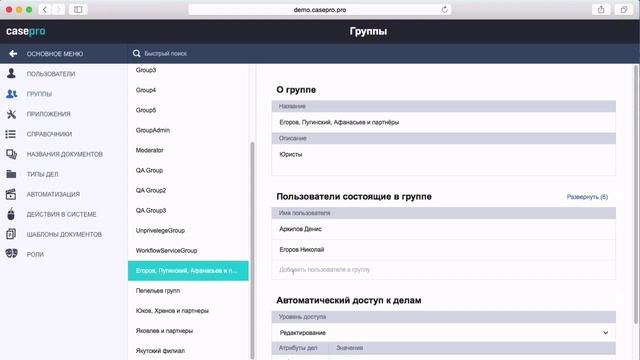Click the groups list scrollbar
This screenshot has width=640, height=360.
(252, 250)
